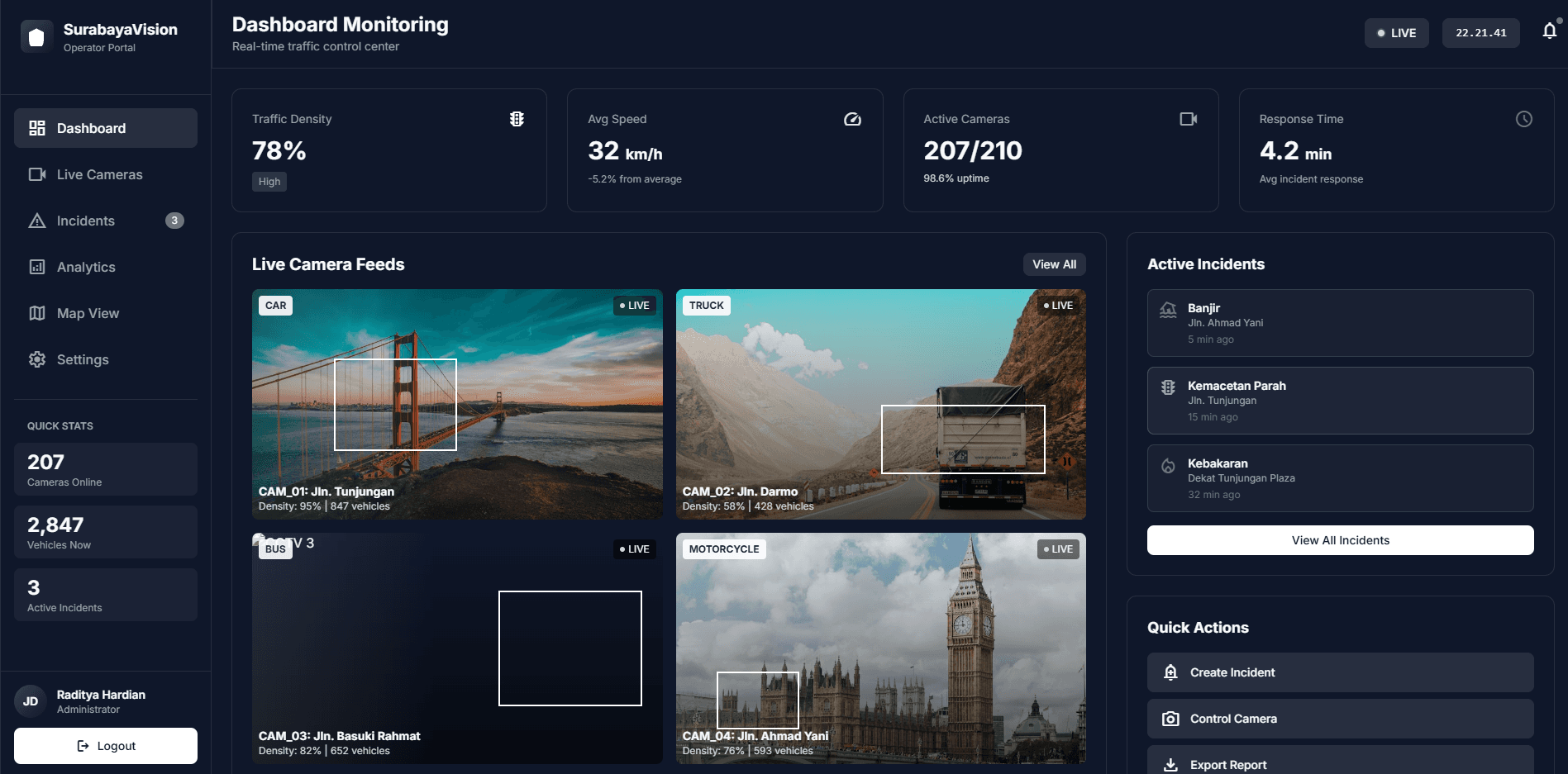
Task: Click the traffic light icon in Traffic Density card
Action: [x=517, y=119]
